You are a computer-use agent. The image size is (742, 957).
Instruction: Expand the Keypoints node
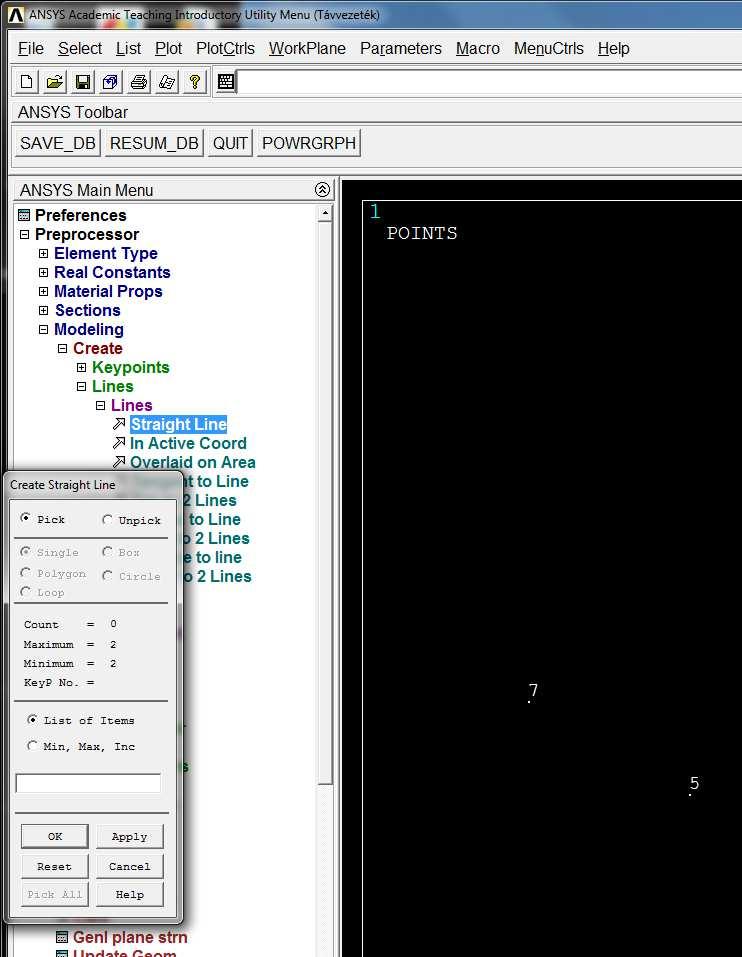[x=81, y=367]
